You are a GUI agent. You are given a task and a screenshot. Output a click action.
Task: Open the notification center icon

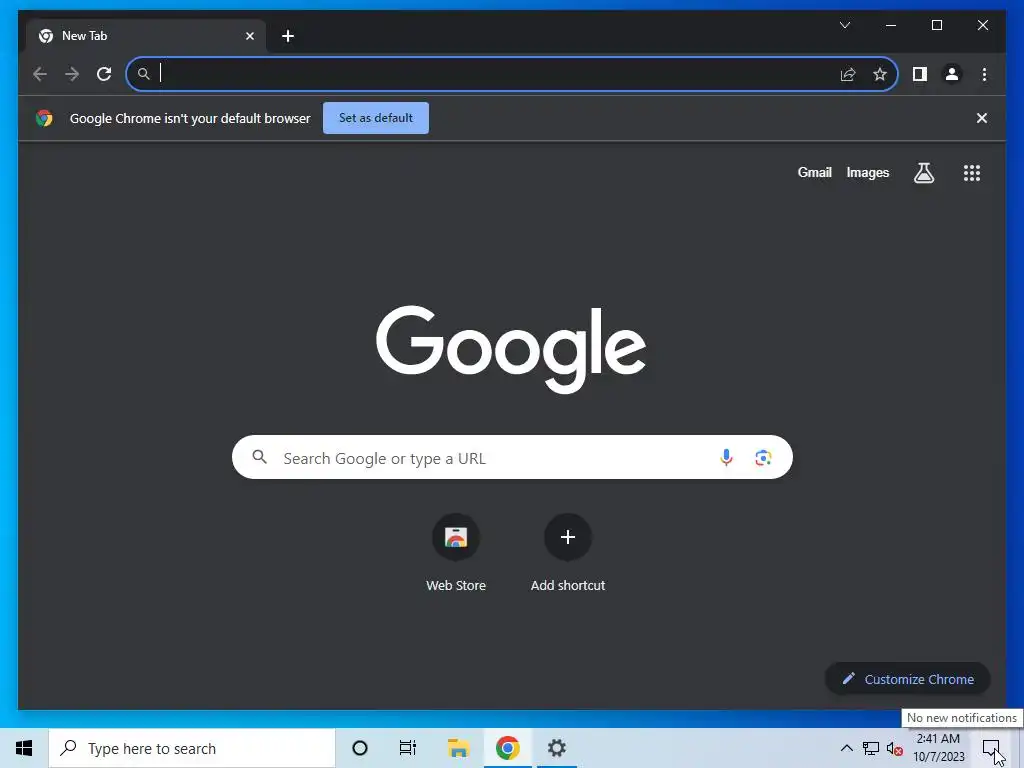pyautogui.click(x=991, y=748)
